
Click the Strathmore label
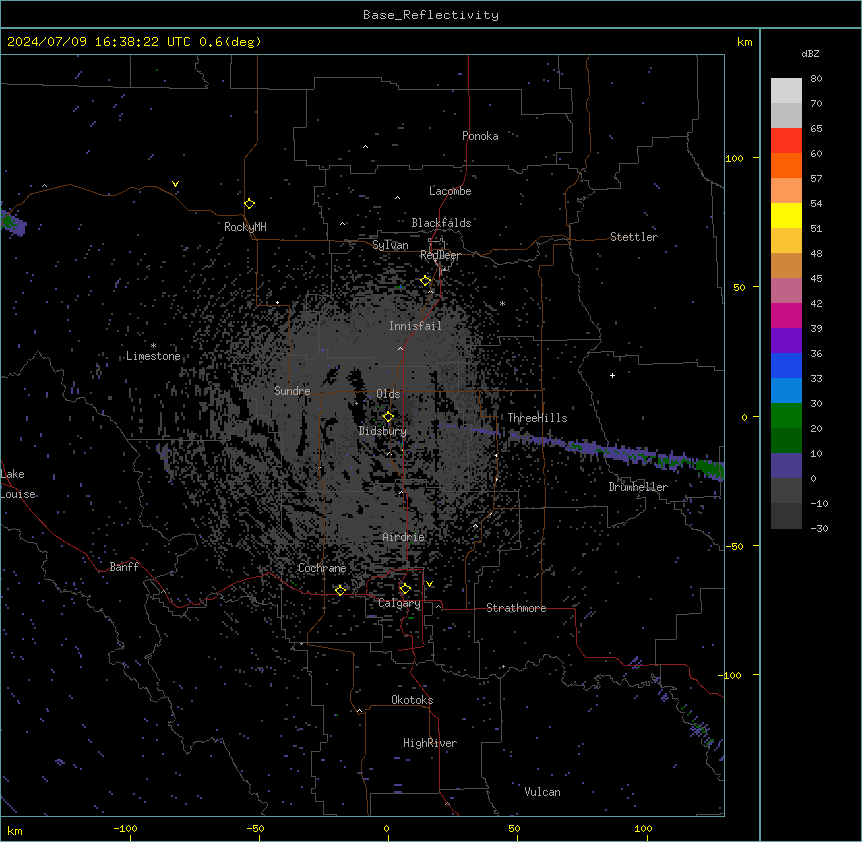516,608
